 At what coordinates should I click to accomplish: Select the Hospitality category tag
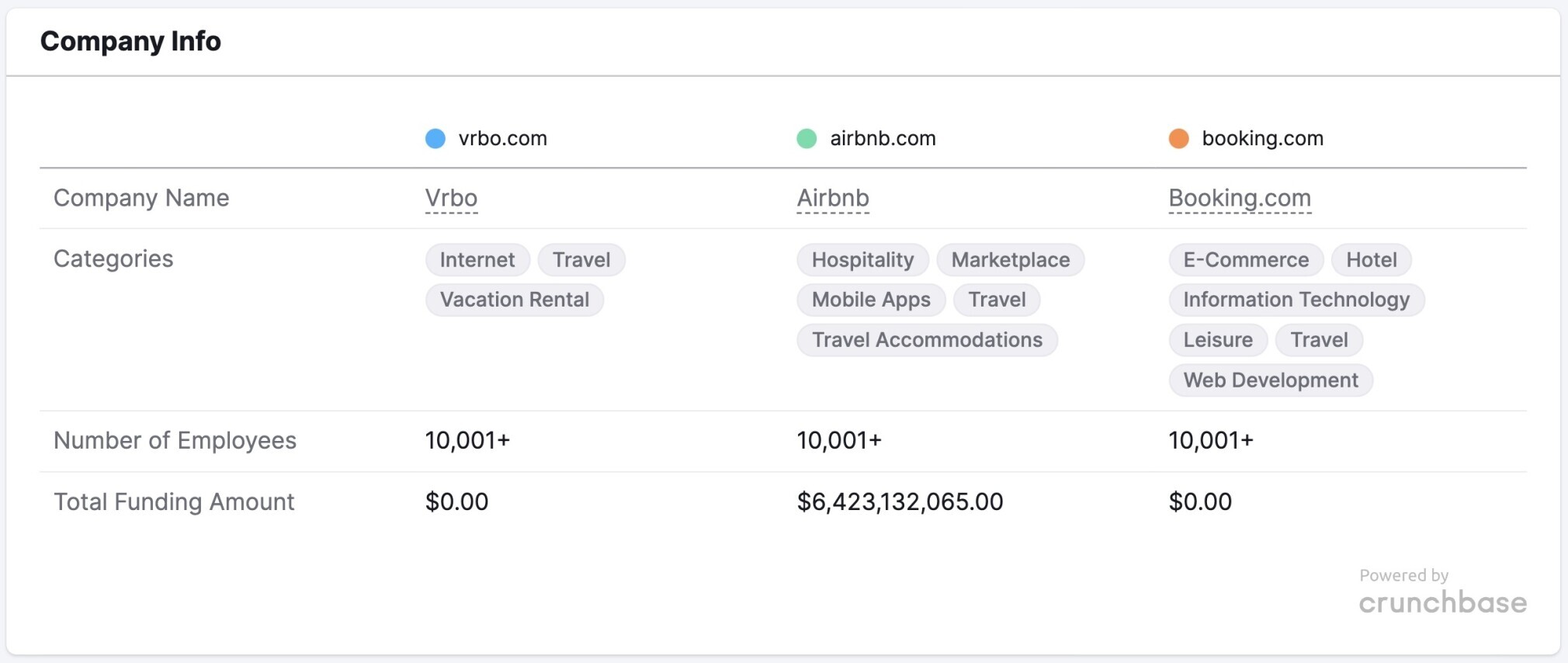(x=862, y=260)
